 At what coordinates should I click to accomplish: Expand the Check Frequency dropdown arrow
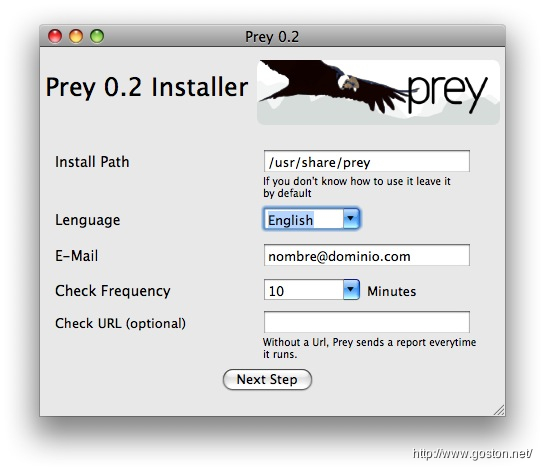point(351,290)
